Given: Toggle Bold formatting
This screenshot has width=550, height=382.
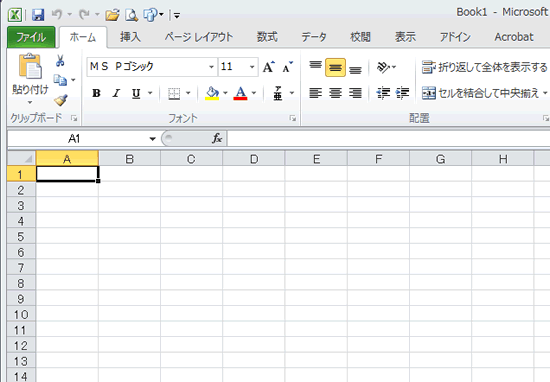Looking at the screenshot, I should tap(96, 93).
